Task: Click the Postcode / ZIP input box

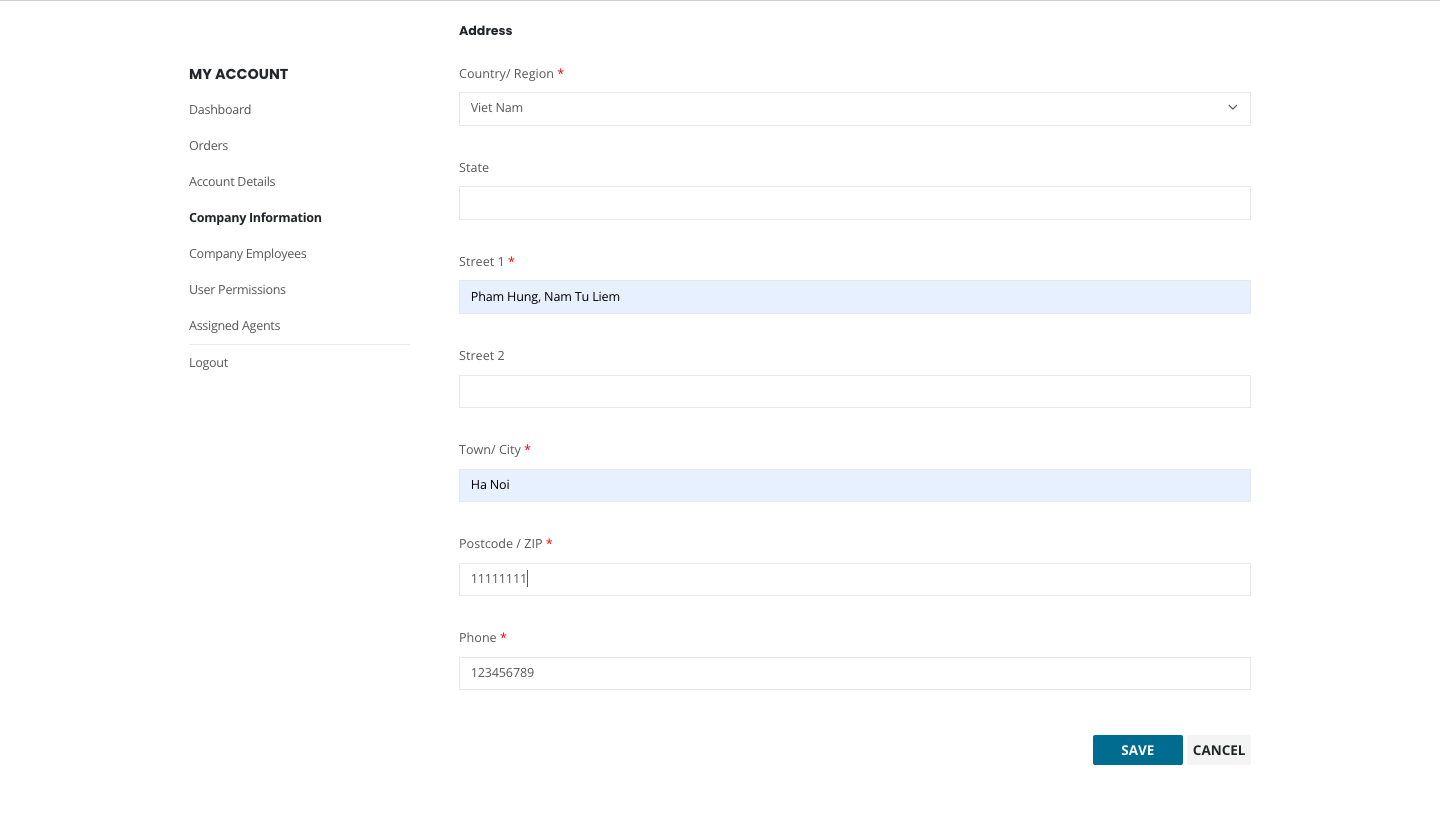Action: [854, 579]
